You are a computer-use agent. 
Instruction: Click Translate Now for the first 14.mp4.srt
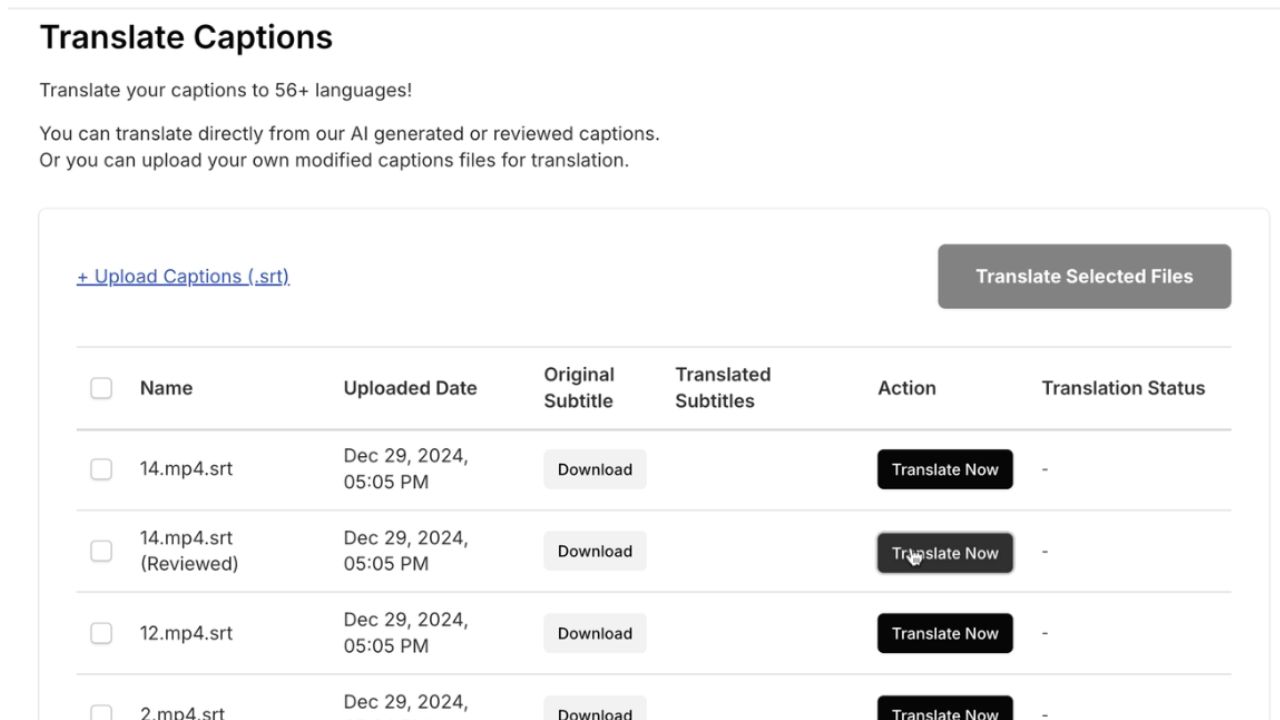(945, 469)
